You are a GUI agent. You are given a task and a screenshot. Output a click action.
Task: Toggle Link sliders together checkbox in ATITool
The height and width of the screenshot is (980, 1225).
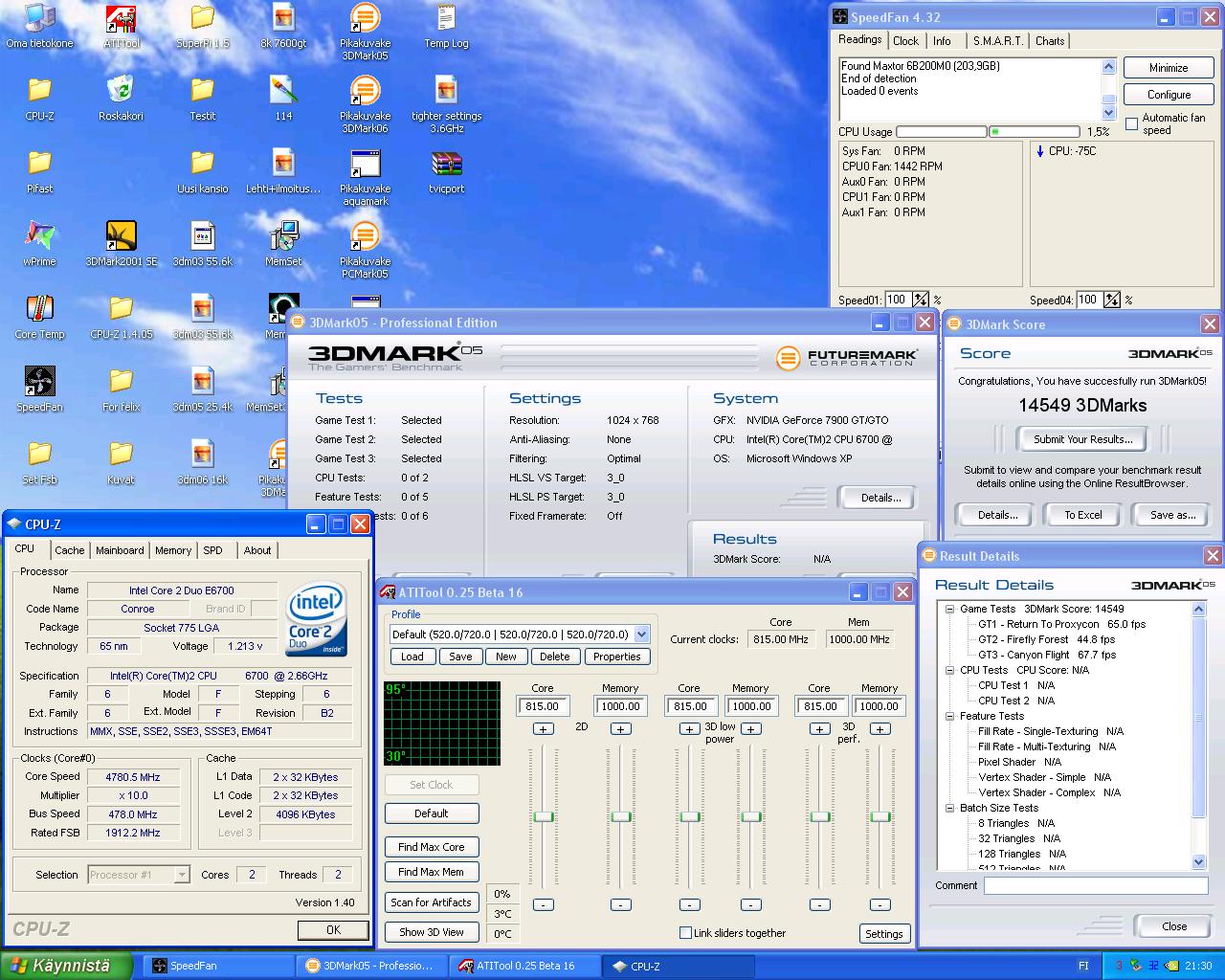685,933
